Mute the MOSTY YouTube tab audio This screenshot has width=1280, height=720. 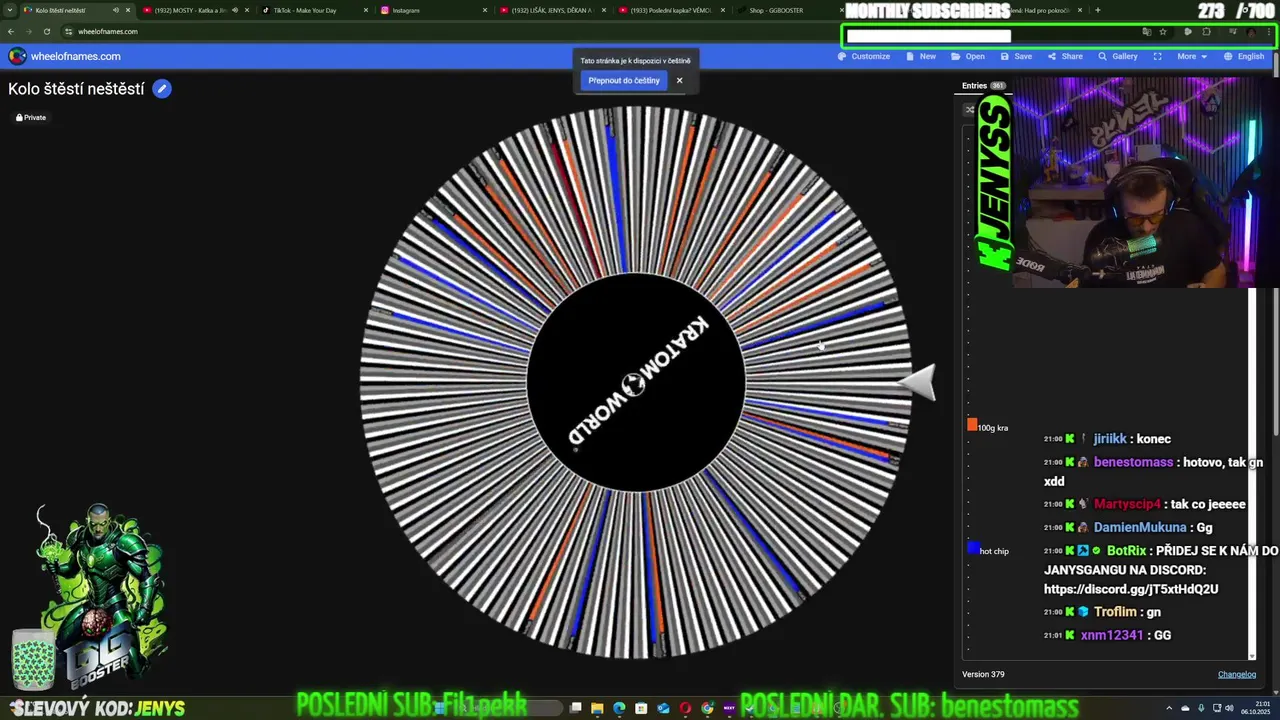[235, 10]
